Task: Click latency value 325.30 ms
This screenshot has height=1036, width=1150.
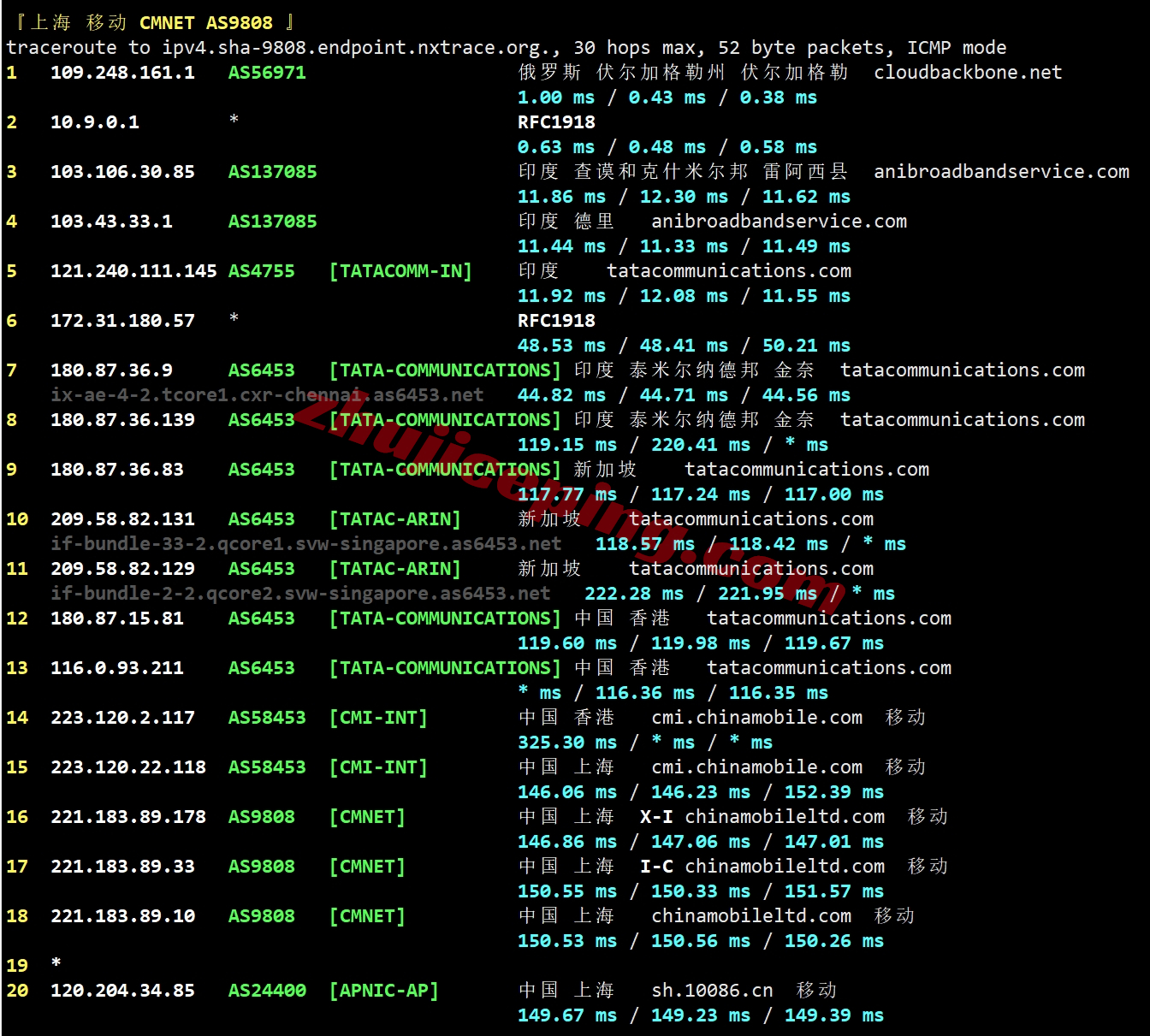Action: click(567, 743)
